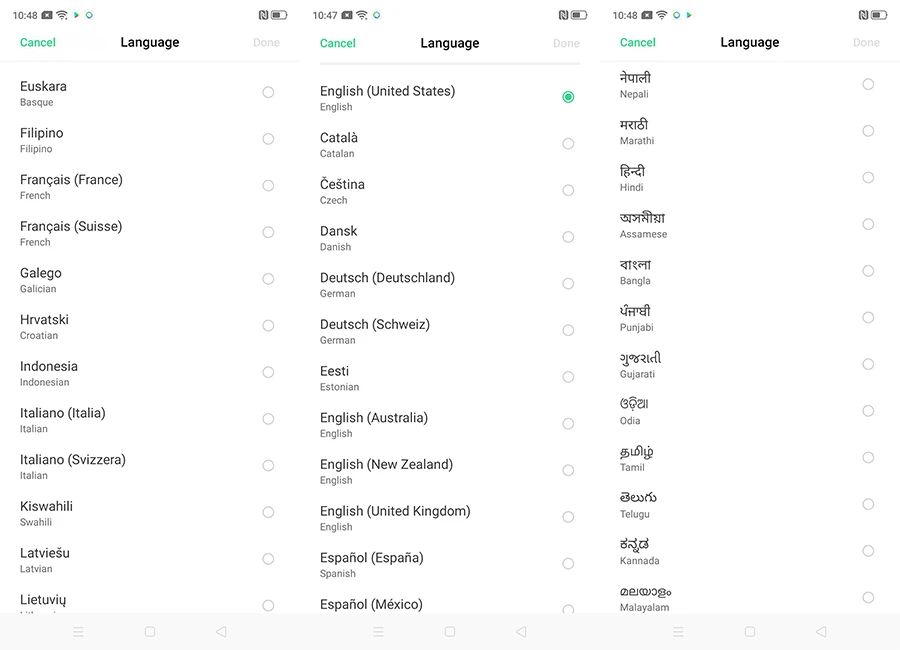Select the Euskara Basque radio button
900x650 pixels.
pyautogui.click(x=268, y=92)
